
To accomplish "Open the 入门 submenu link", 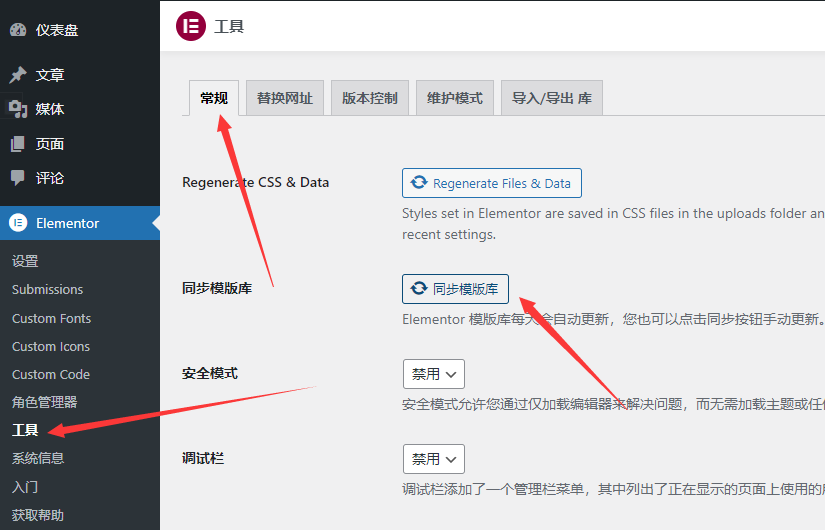I will [x=25, y=487].
